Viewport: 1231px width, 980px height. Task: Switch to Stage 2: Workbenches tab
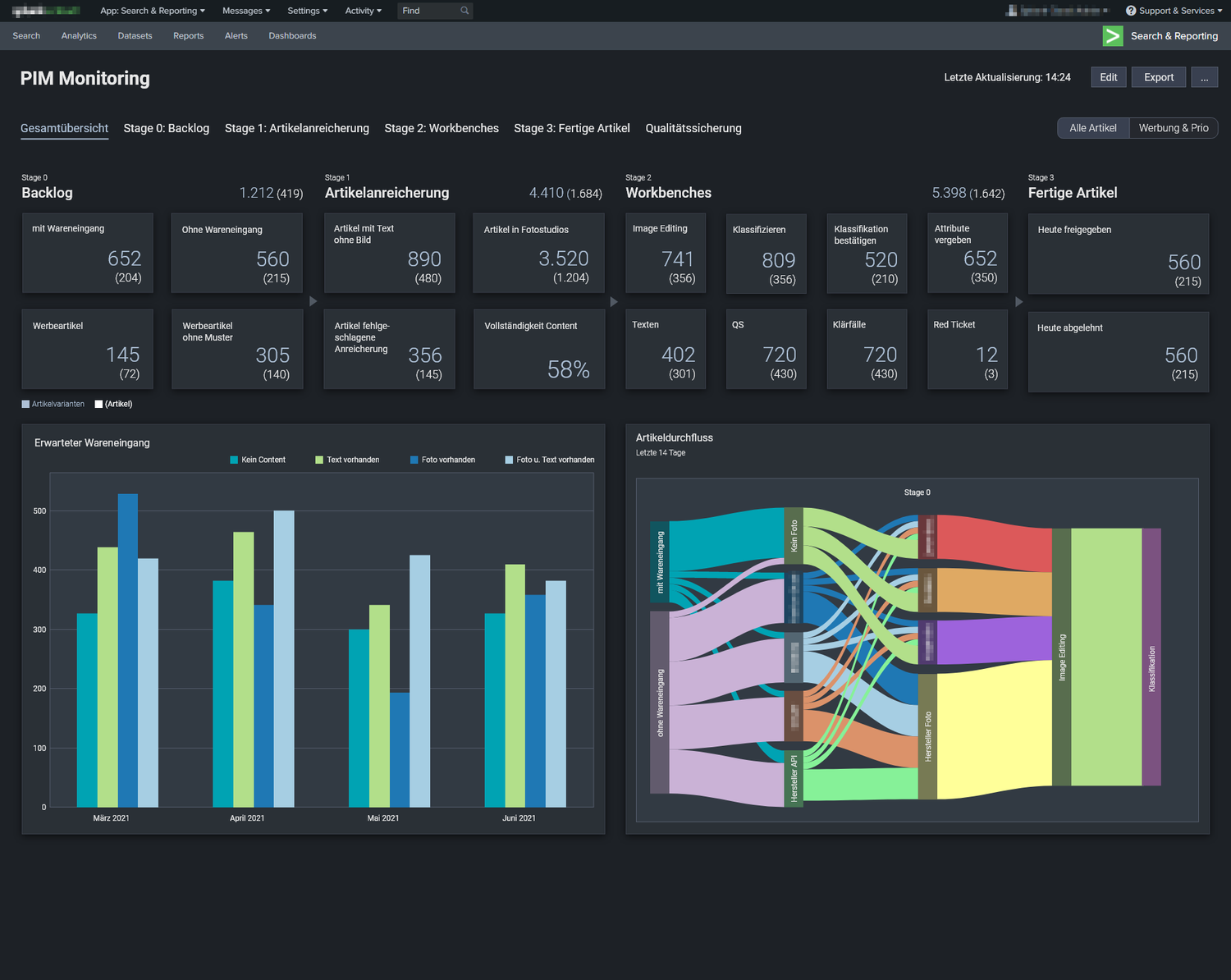coord(442,129)
